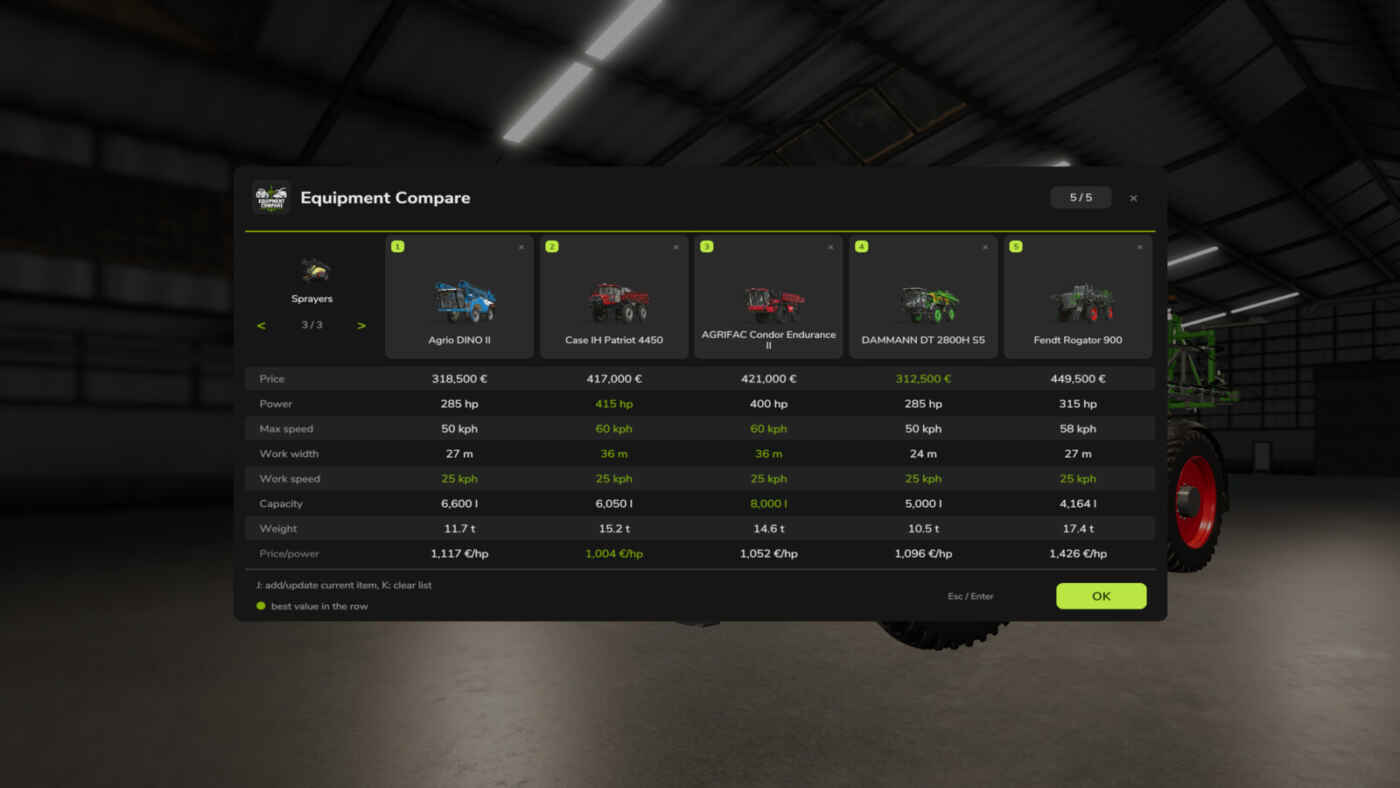Click number 5 badge on Fendt card
Image resolution: width=1400 pixels, height=788 pixels.
(x=1016, y=246)
